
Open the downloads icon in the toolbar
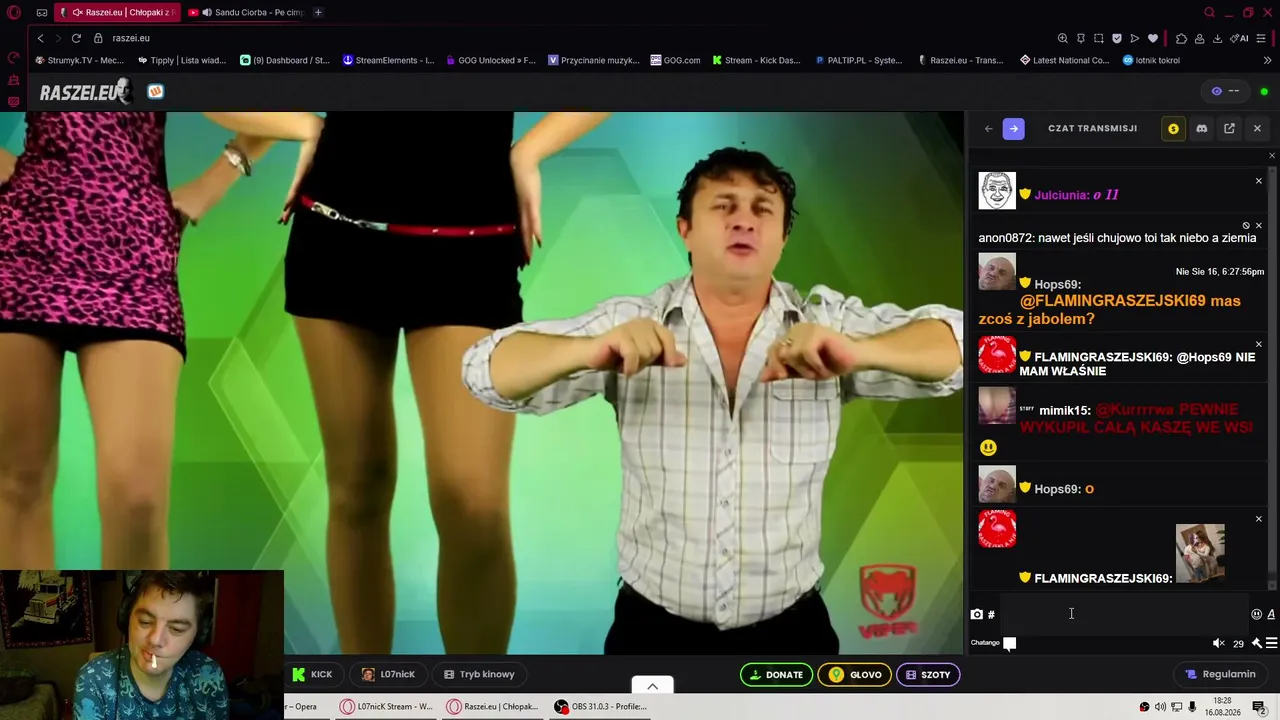click(1217, 38)
